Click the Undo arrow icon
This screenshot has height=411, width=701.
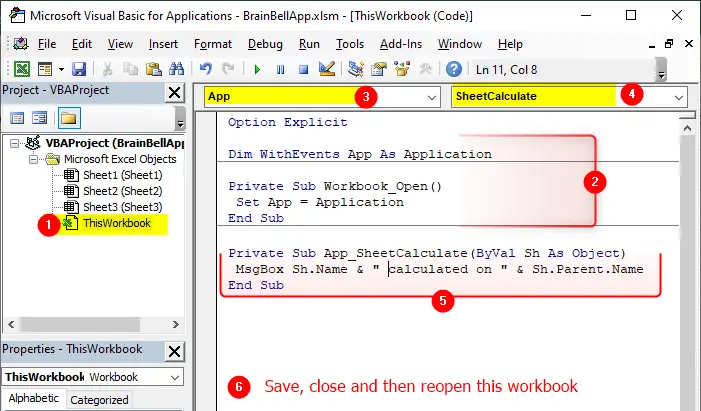(206, 69)
